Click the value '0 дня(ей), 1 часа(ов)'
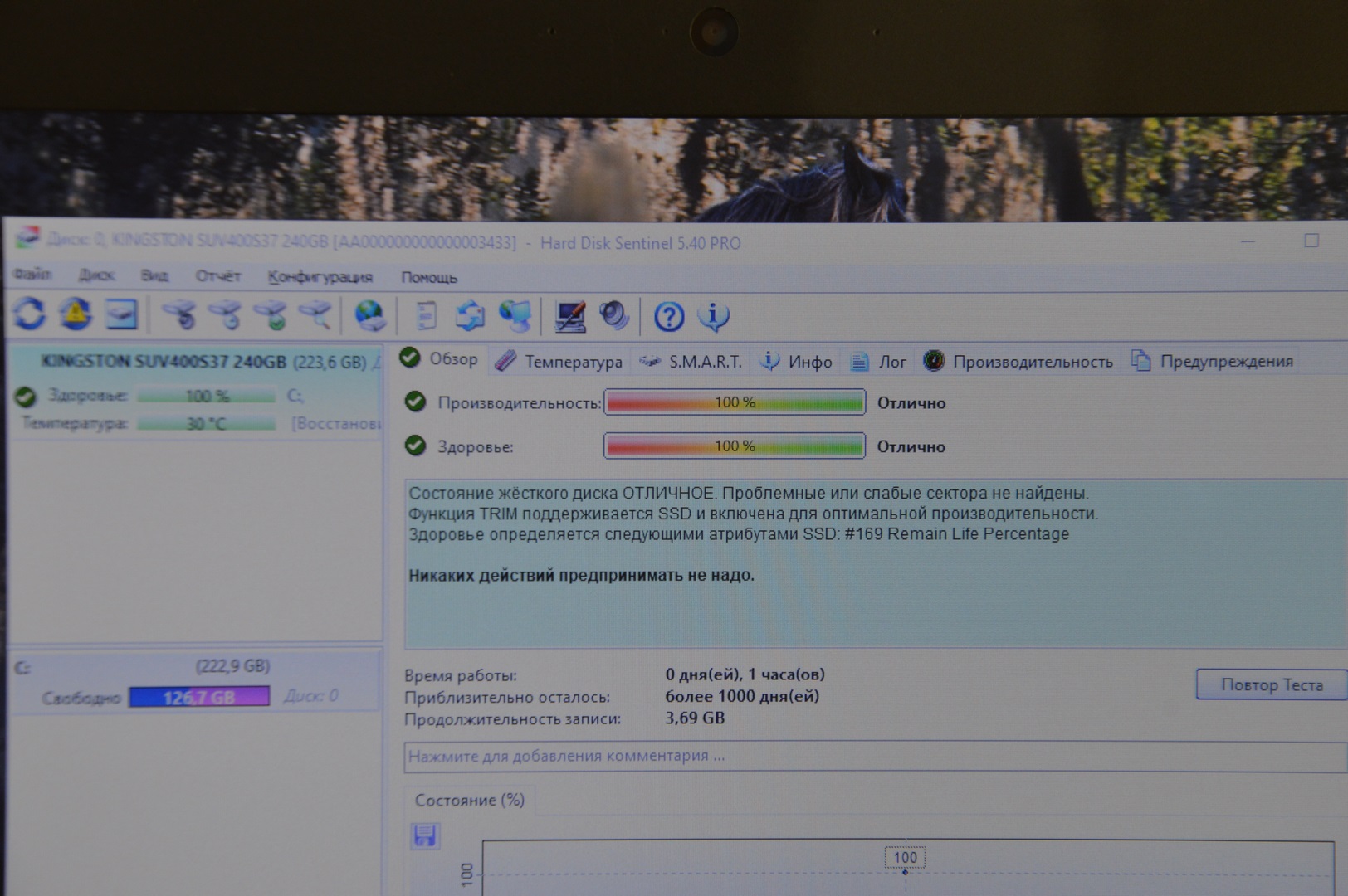Viewport: 1348px width, 896px height. coord(745,674)
